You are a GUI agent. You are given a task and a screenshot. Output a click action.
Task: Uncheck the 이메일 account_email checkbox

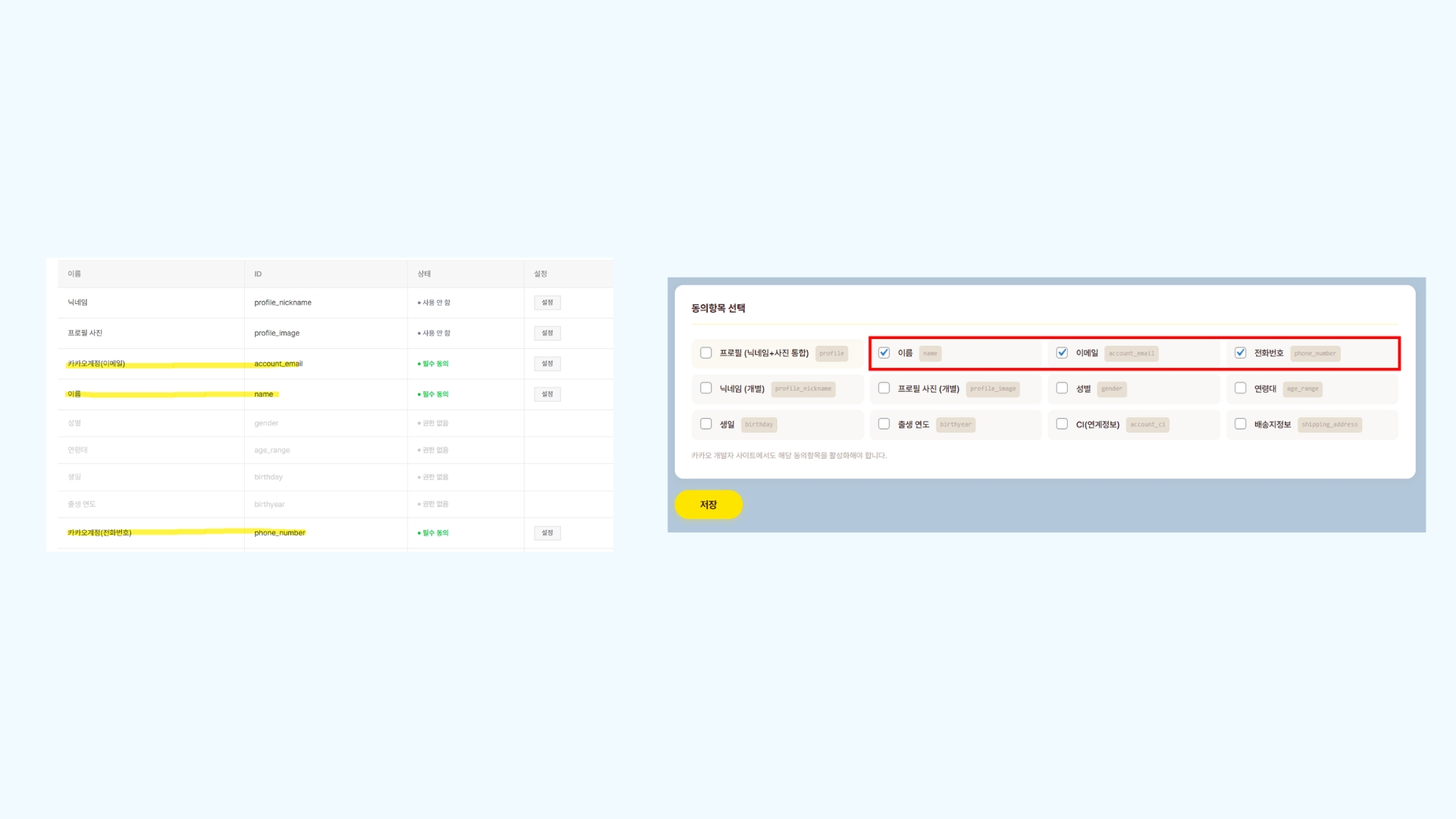[x=1062, y=353]
